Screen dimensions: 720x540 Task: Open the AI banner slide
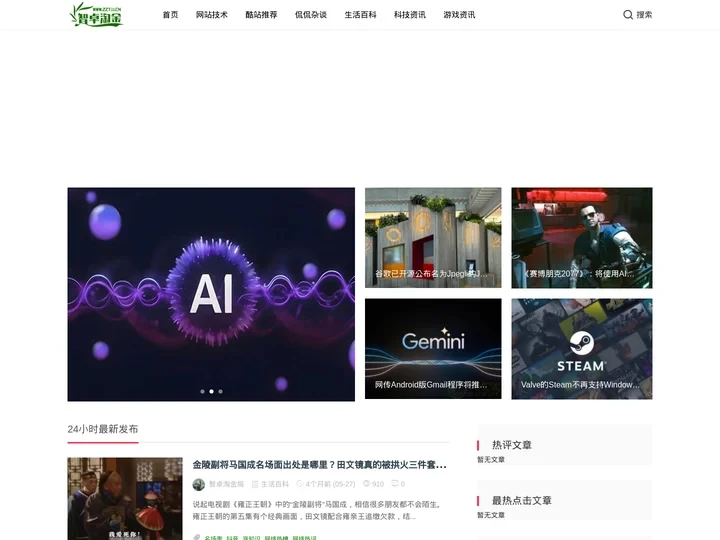[x=211, y=294]
